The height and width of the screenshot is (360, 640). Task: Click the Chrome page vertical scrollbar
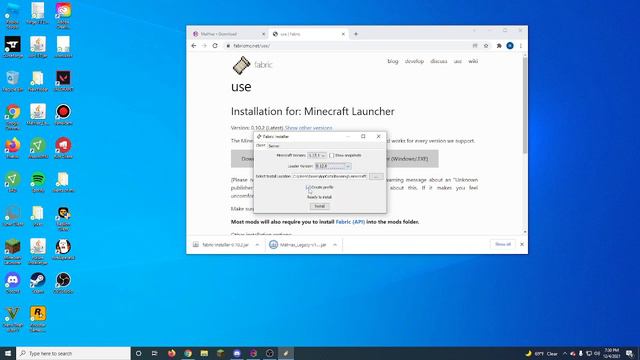(x=524, y=106)
